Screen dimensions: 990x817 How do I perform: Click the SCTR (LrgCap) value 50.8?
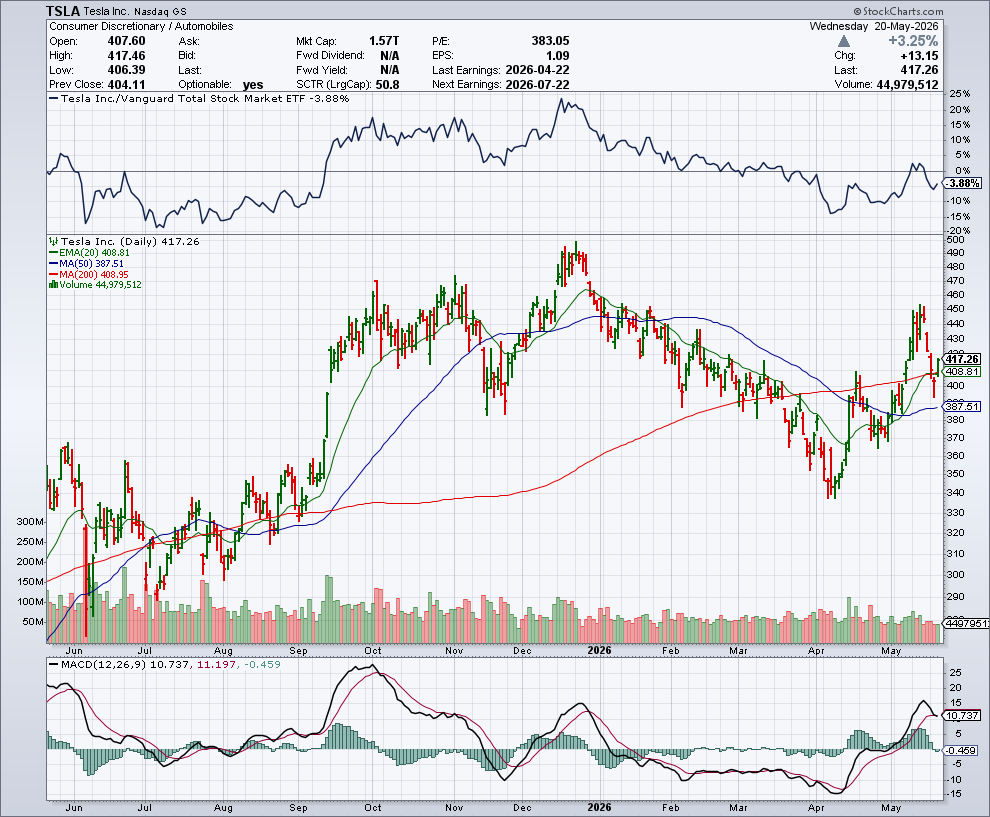387,85
